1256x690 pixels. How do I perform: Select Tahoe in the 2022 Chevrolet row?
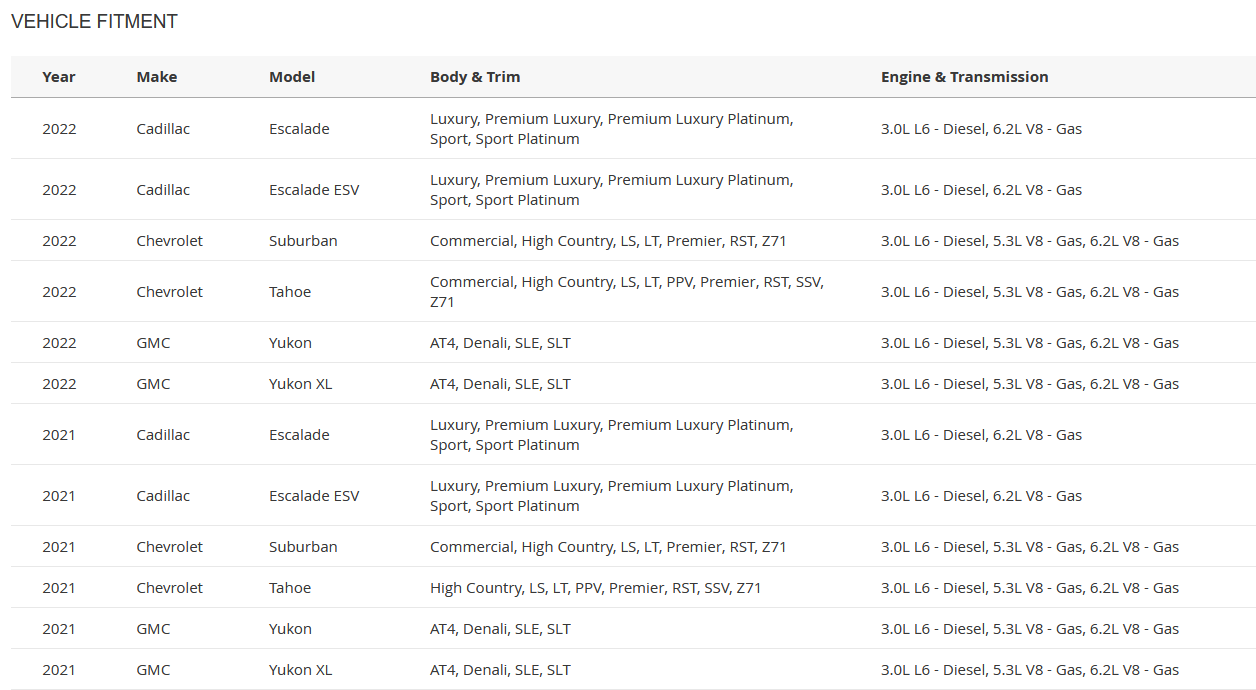pyautogui.click(x=290, y=292)
